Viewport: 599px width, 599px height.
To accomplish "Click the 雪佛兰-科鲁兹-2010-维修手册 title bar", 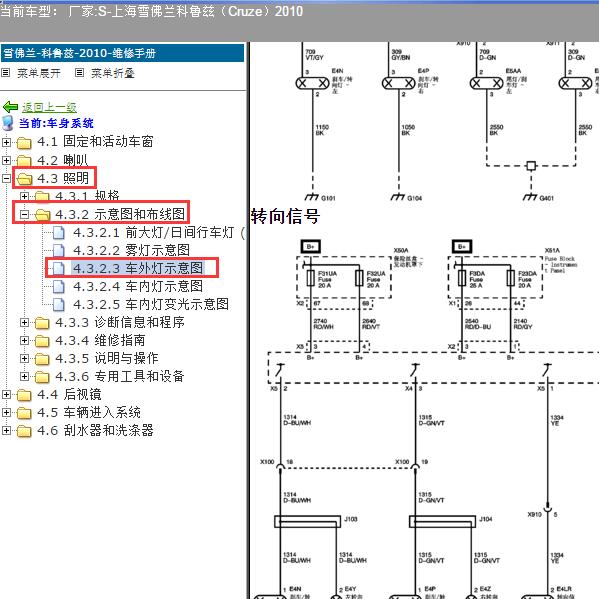I will [x=122, y=53].
